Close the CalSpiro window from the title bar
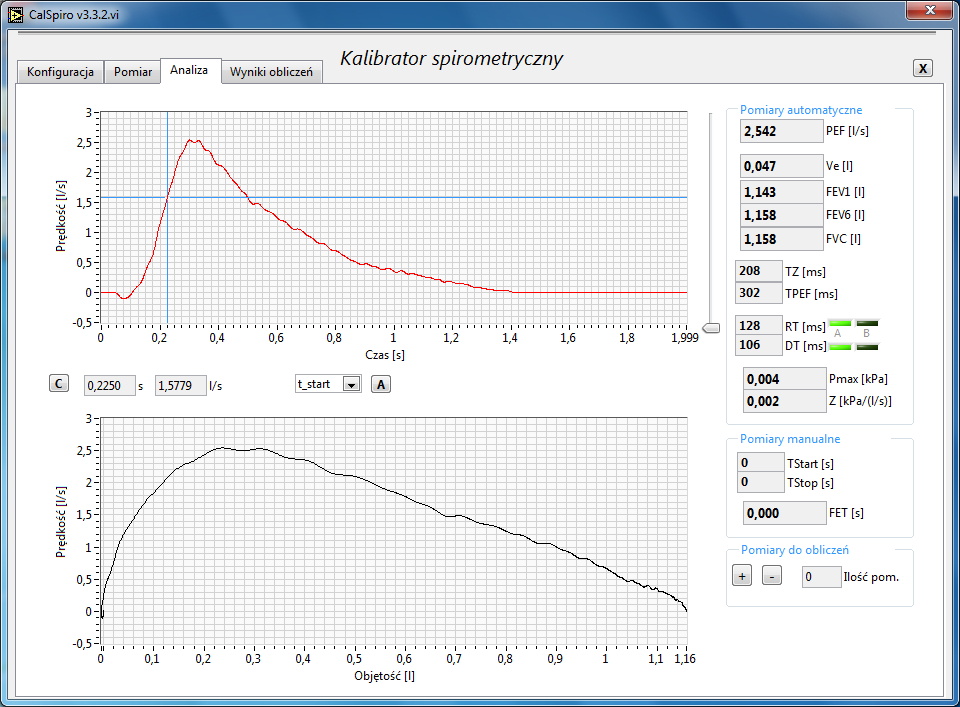This screenshot has width=960, height=707. click(929, 10)
